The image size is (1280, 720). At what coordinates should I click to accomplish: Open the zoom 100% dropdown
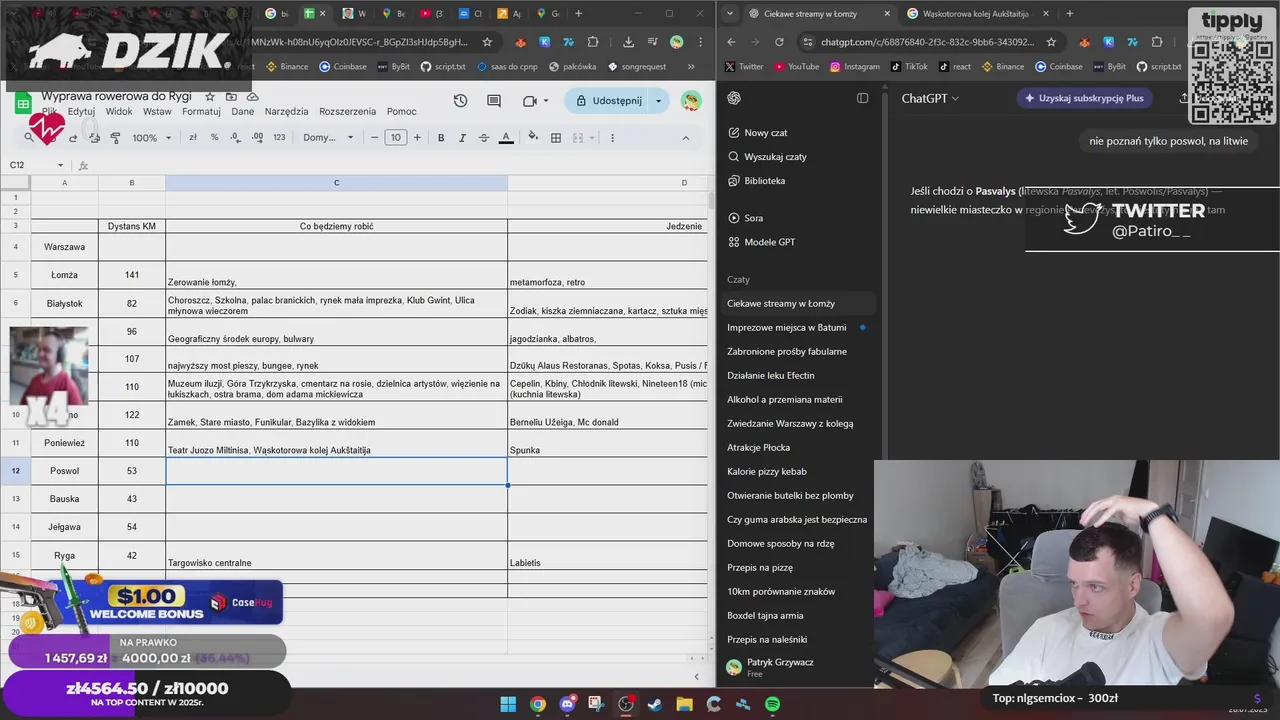151,138
